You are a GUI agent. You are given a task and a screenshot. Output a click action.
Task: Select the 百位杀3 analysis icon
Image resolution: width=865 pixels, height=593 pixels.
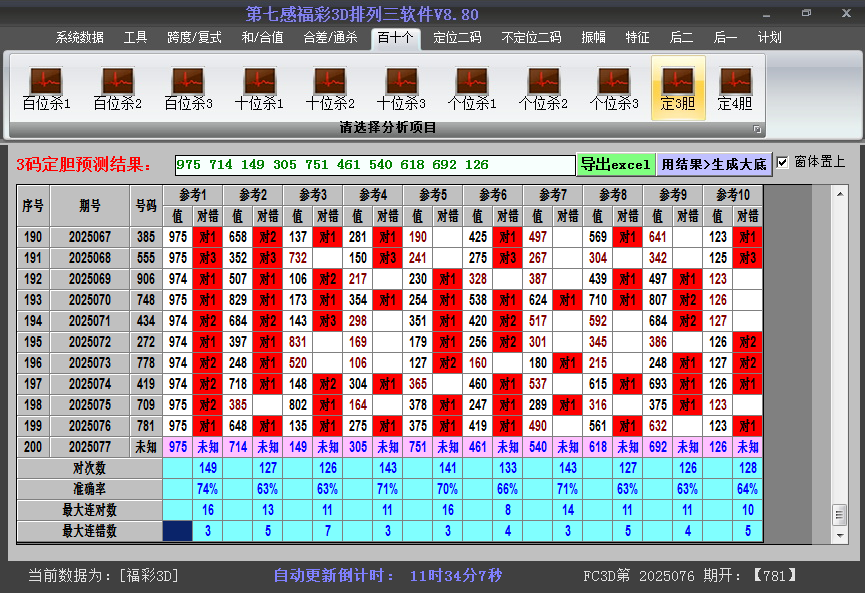click(188, 88)
